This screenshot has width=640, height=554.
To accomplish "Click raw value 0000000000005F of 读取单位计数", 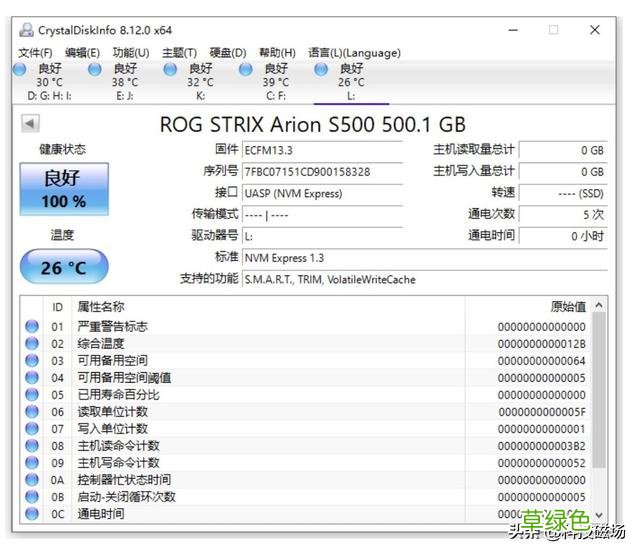I will [x=542, y=412].
